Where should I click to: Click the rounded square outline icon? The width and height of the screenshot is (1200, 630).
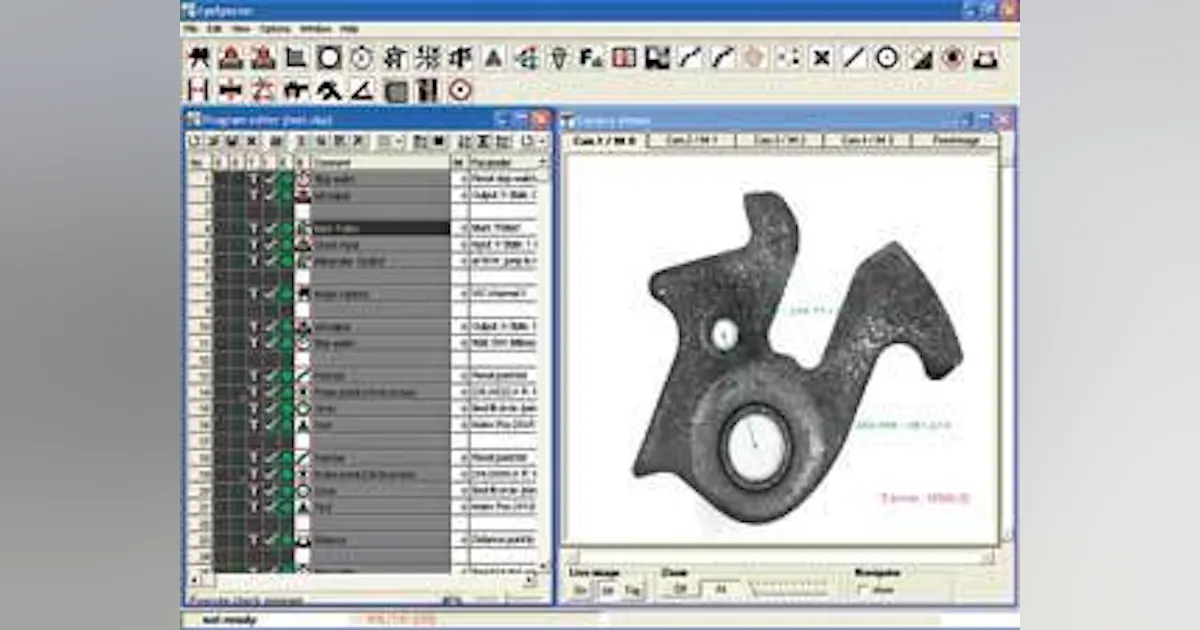(329, 58)
